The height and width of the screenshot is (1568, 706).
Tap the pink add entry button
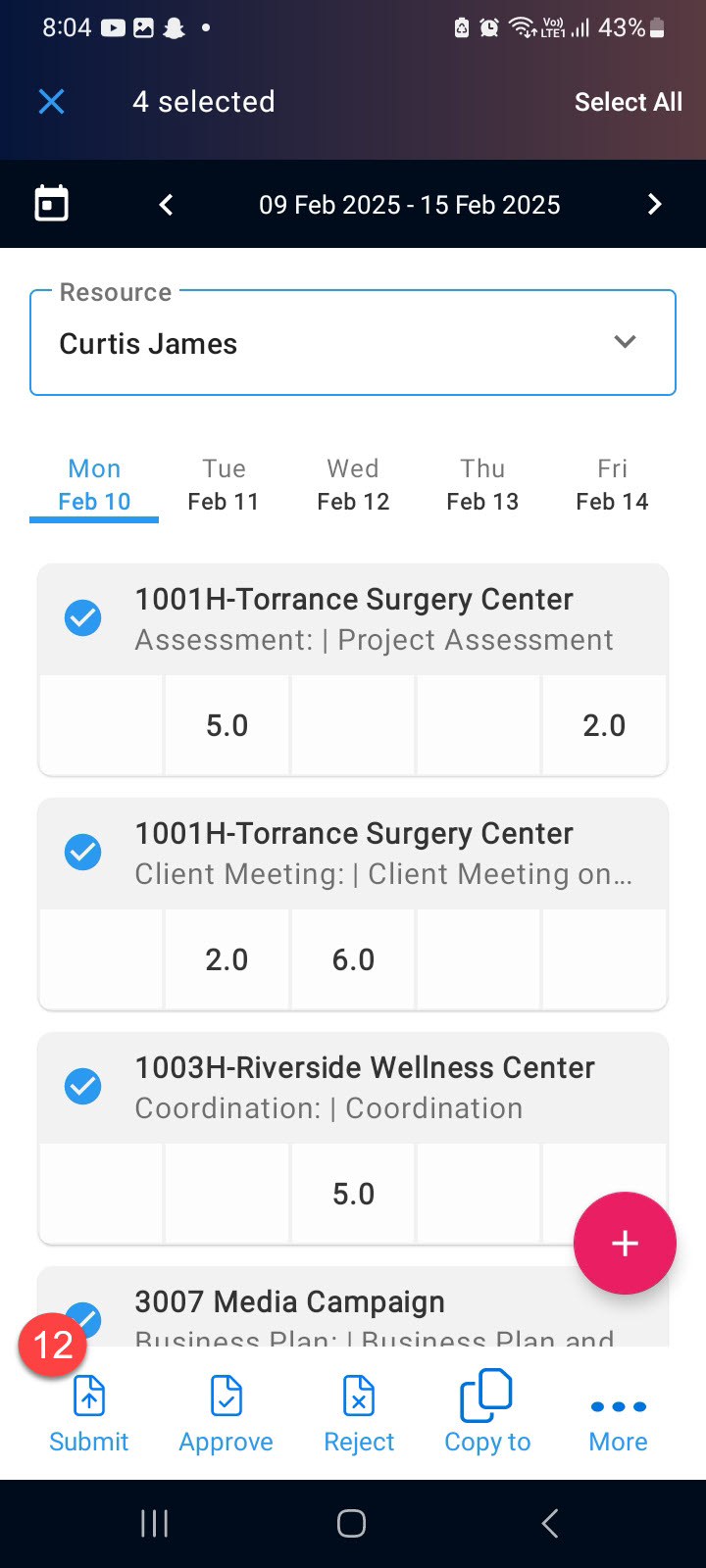625,1243
